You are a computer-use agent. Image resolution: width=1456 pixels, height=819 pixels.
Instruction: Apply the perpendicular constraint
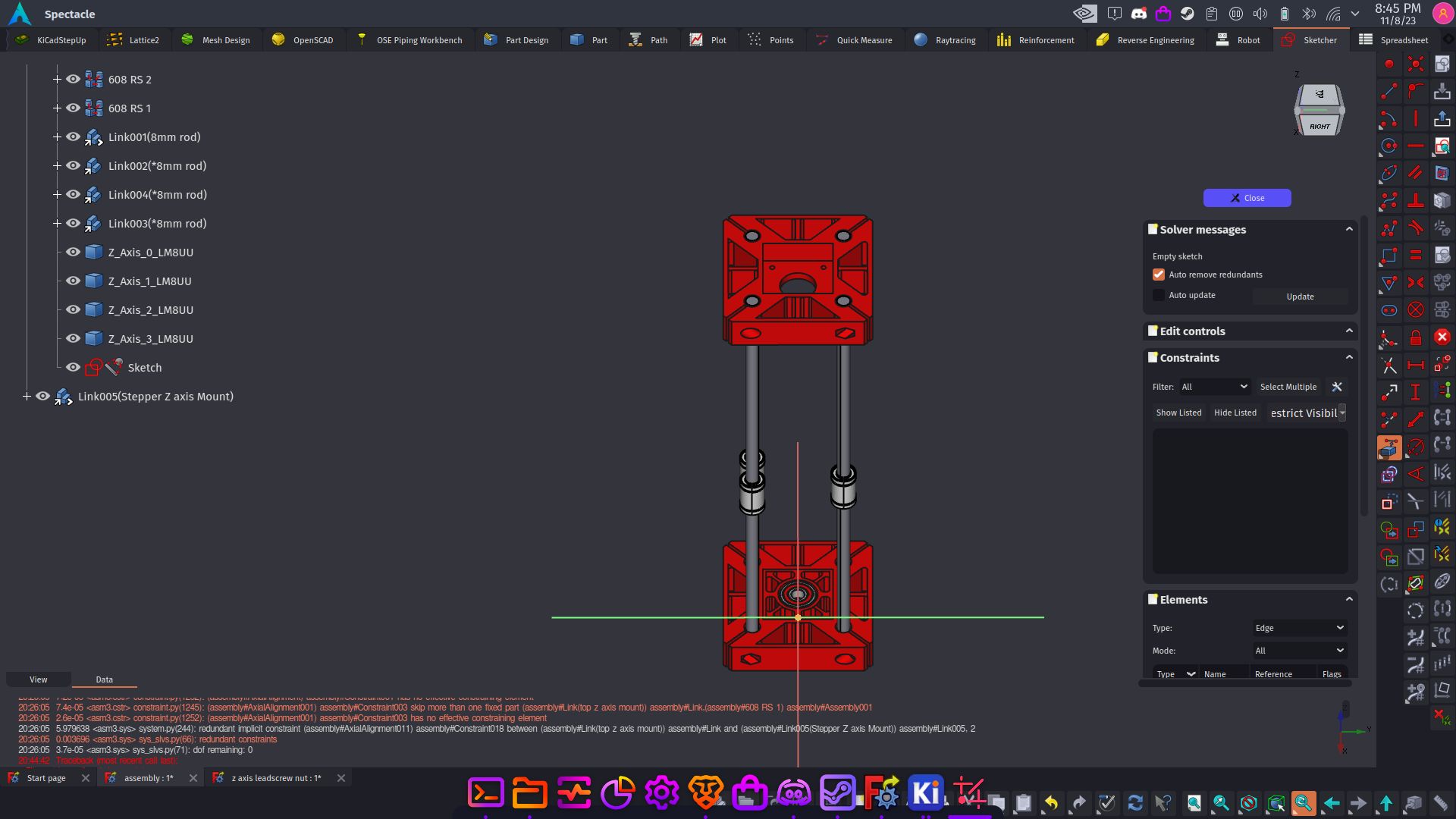pos(1415,201)
